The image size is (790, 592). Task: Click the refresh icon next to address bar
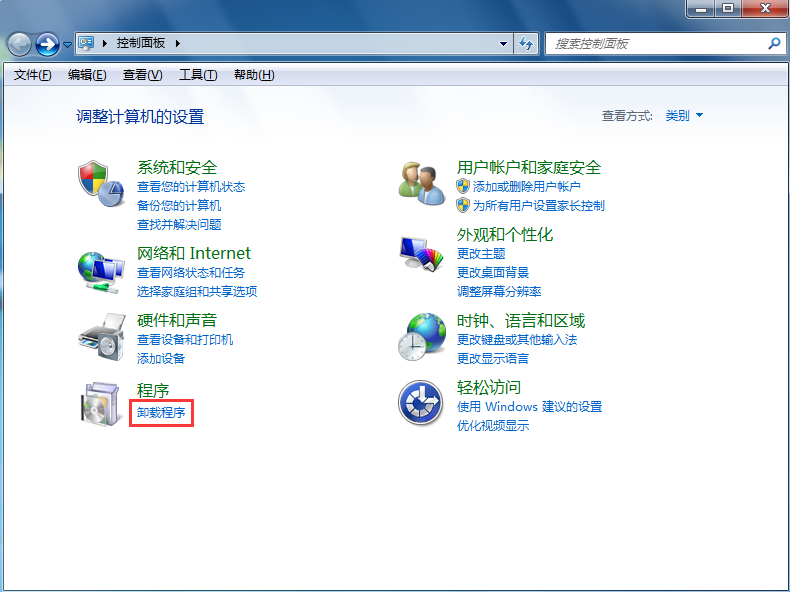526,44
